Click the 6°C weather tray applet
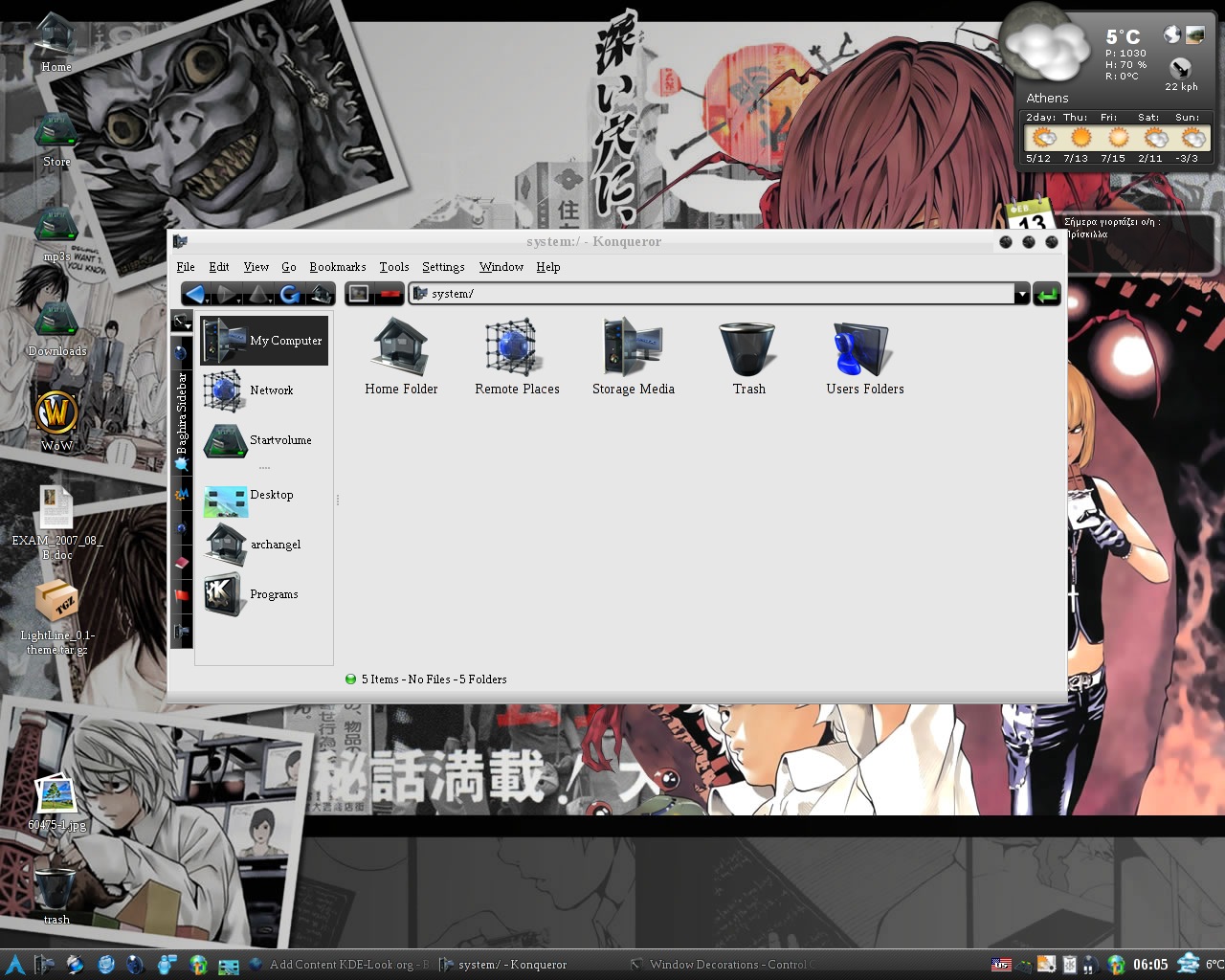The height and width of the screenshot is (980, 1225). click(x=1201, y=965)
